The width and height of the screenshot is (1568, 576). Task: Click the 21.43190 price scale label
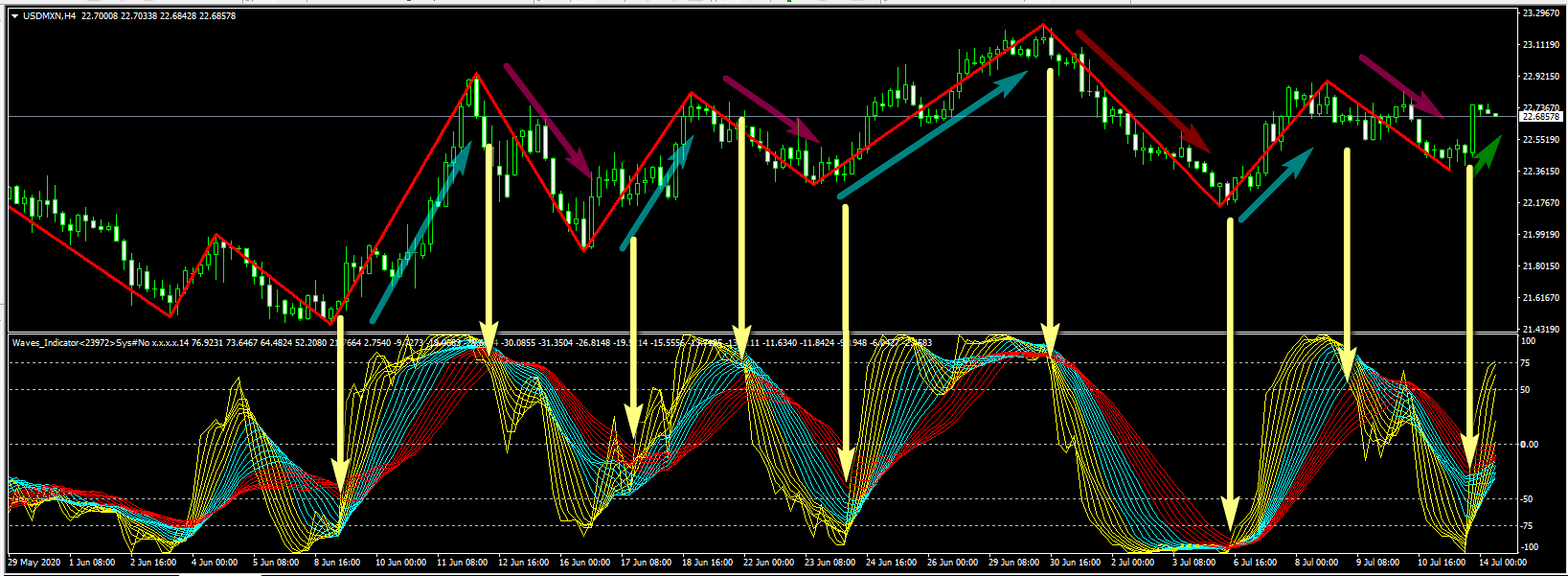pyautogui.click(x=1541, y=329)
